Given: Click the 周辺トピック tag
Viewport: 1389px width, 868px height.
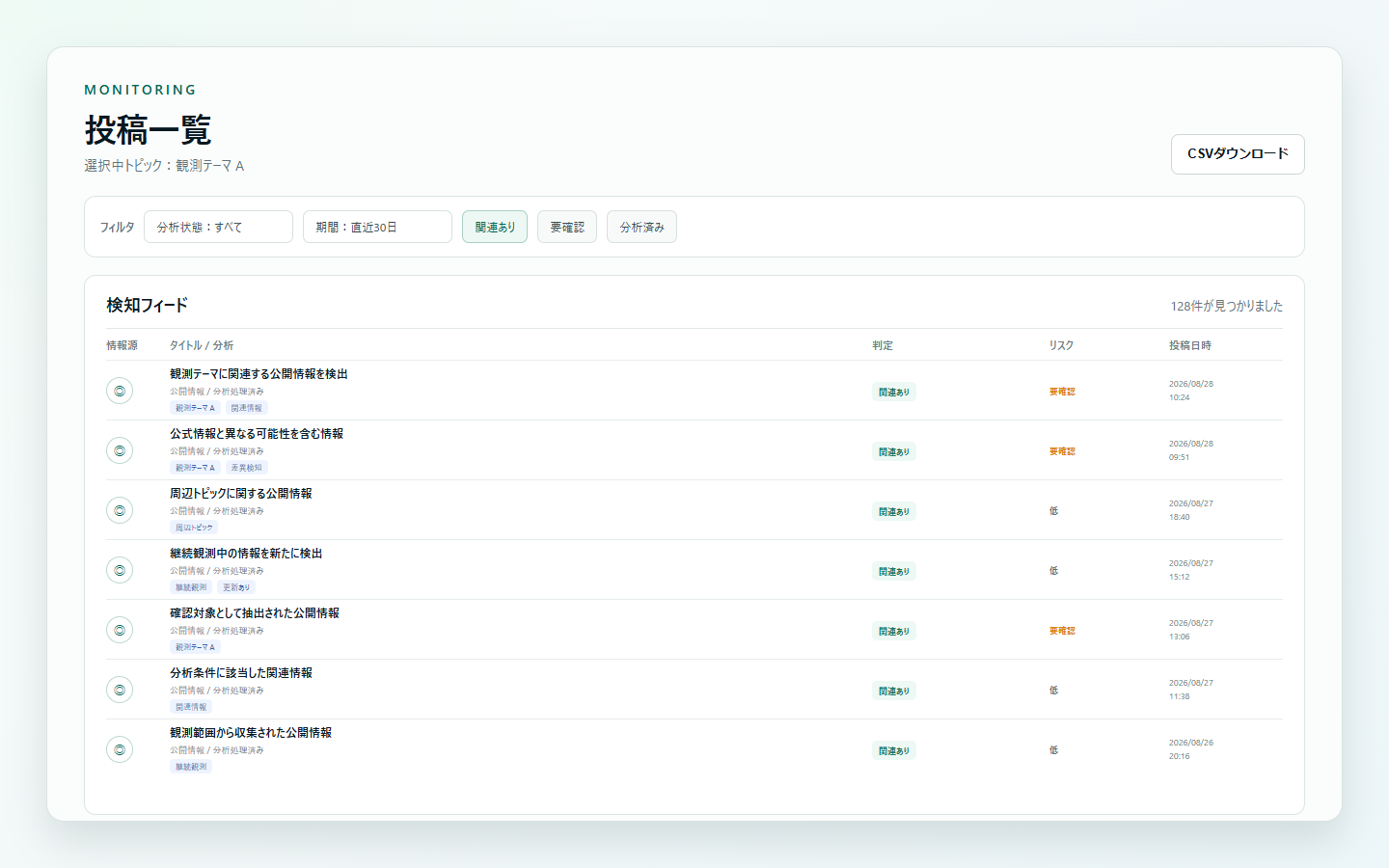Looking at the screenshot, I should (x=194, y=528).
